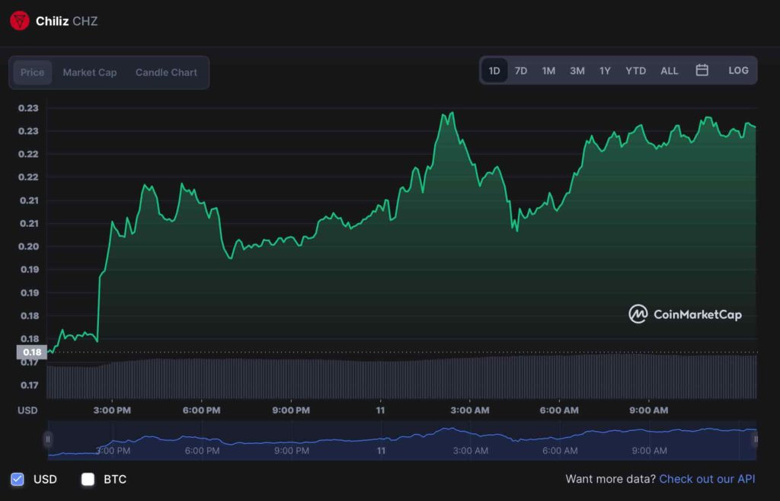Select the 7D time range
The image size is (780, 501).
click(521, 71)
